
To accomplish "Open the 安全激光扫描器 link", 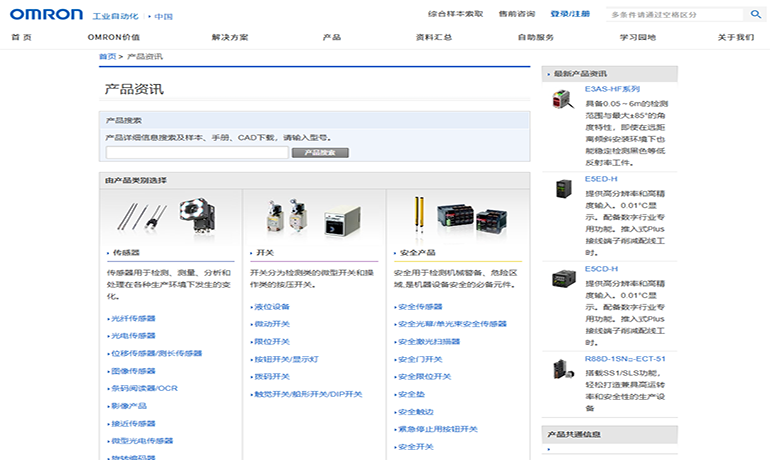I will (429, 341).
